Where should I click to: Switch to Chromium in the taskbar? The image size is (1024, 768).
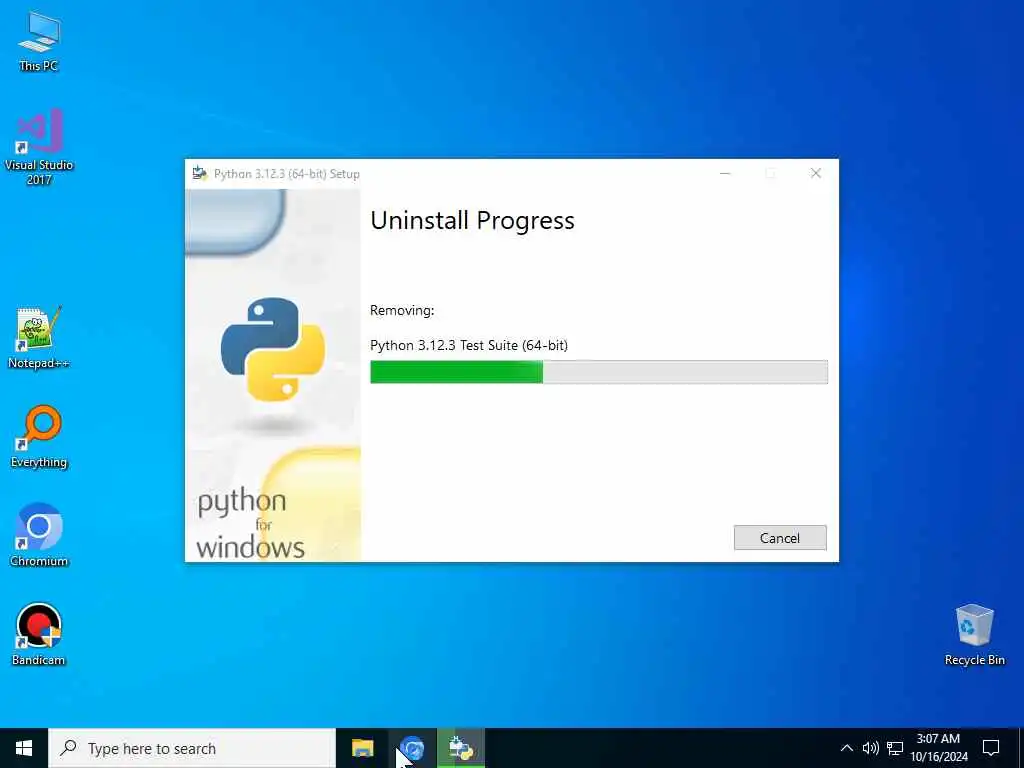coord(412,748)
